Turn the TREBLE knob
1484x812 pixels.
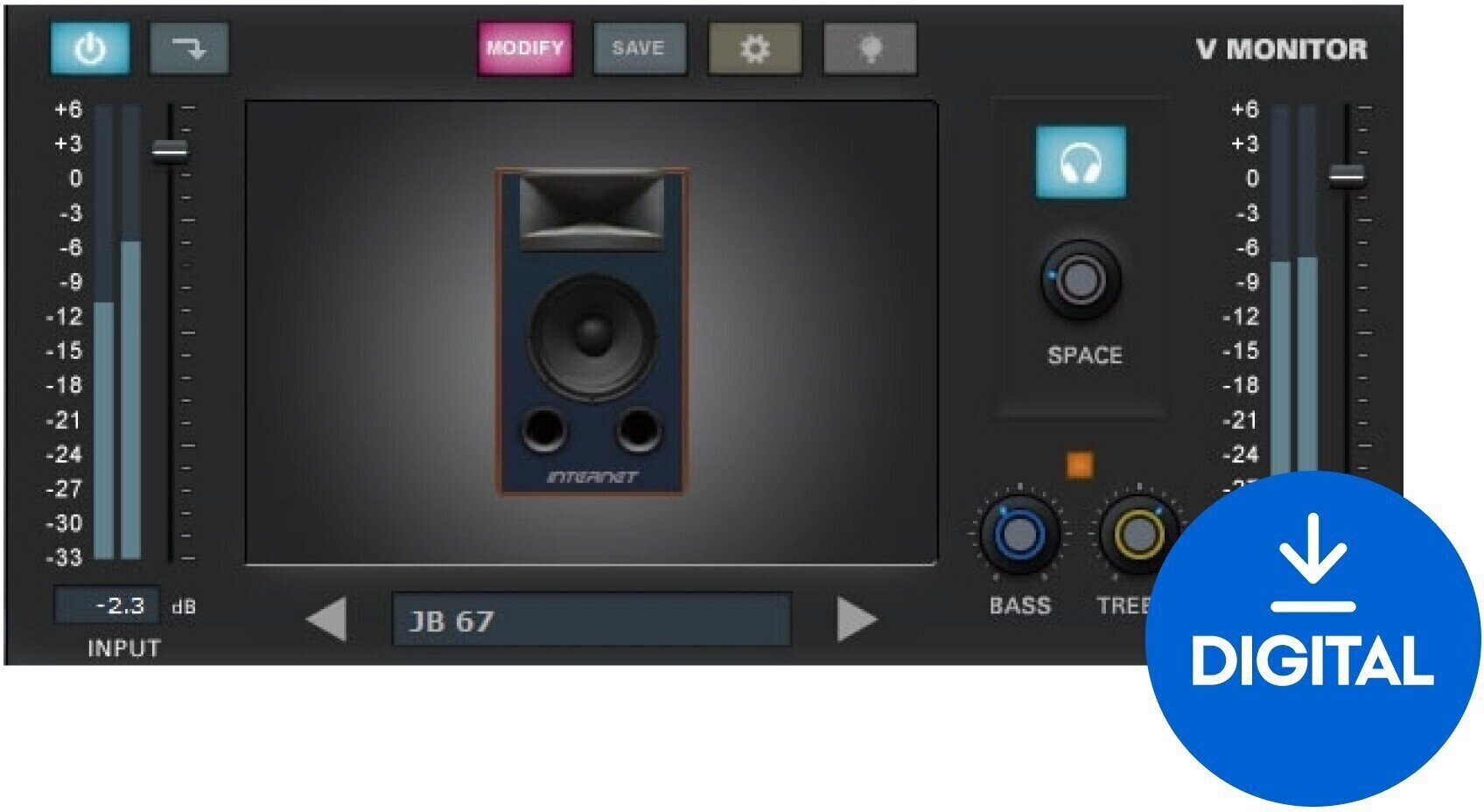point(1140,532)
